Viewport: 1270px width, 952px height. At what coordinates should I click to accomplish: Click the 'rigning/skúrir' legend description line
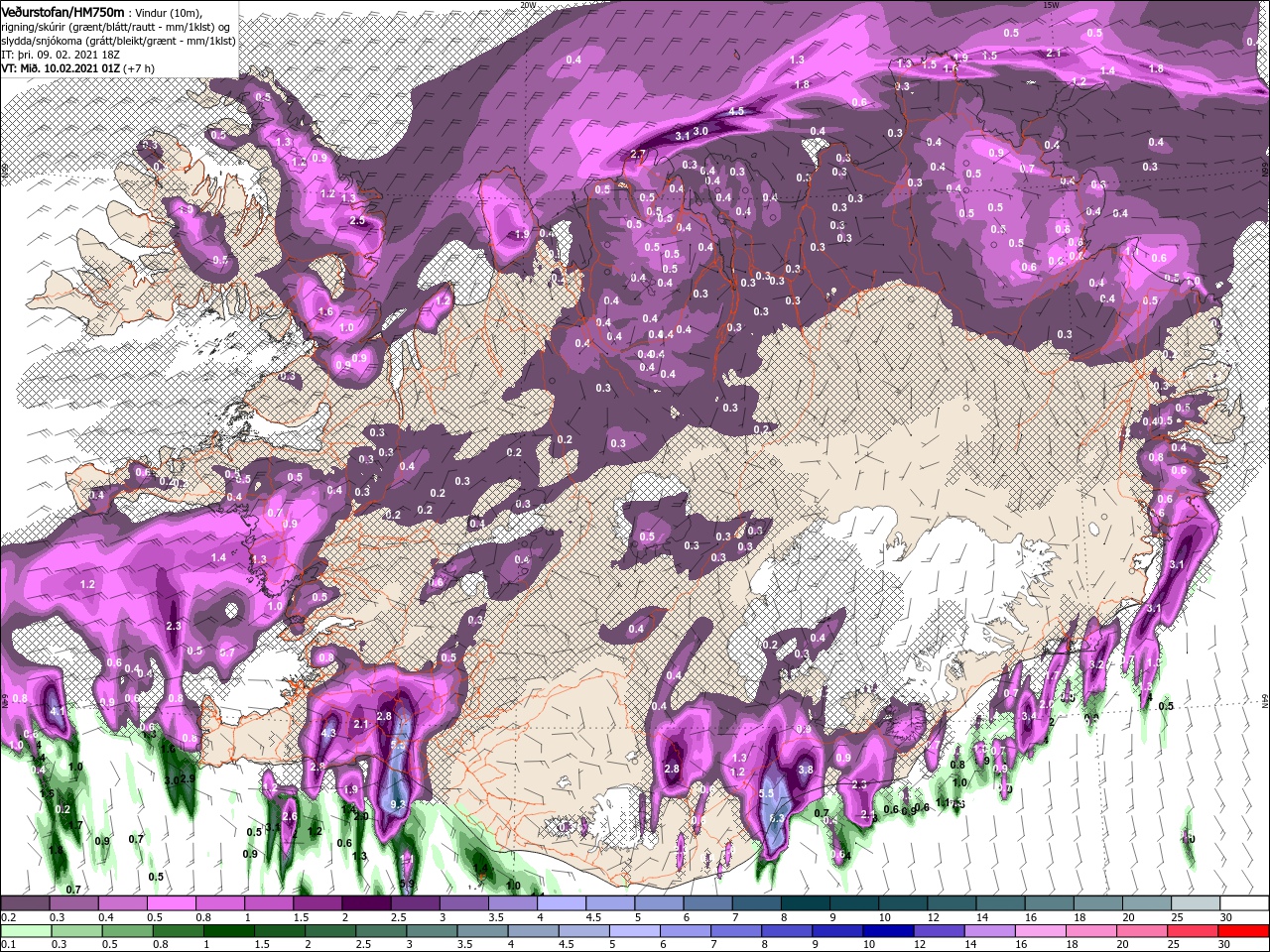(x=115, y=26)
